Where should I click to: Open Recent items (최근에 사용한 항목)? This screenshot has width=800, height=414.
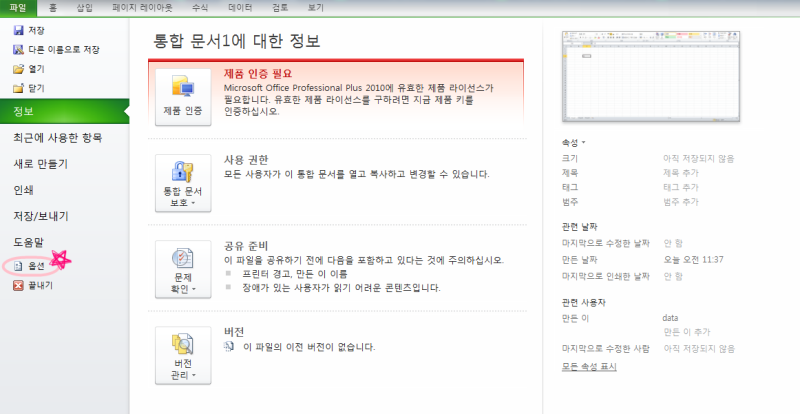pos(58,138)
